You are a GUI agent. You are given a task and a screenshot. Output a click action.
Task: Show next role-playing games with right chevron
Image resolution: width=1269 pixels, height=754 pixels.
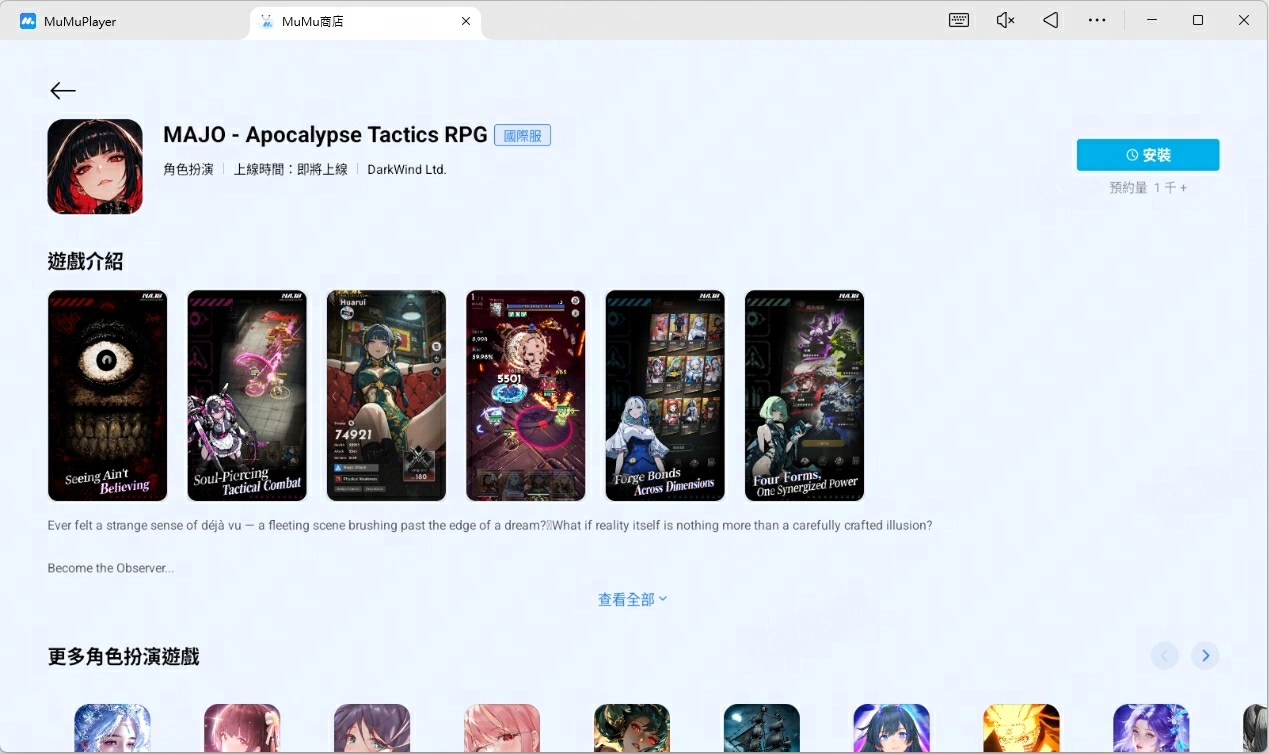tap(1205, 655)
